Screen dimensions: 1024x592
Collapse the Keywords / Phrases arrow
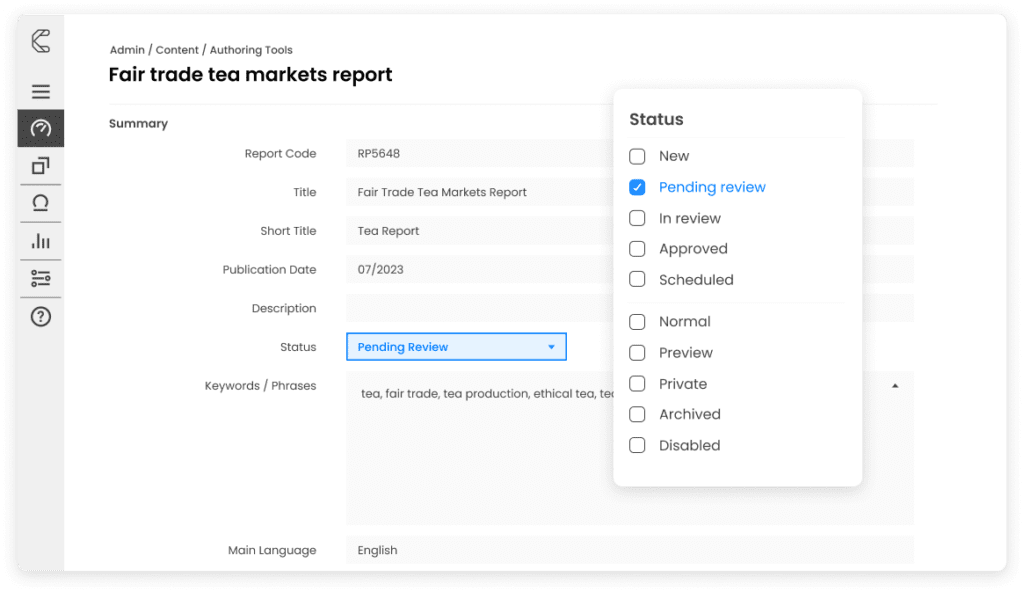[894, 385]
